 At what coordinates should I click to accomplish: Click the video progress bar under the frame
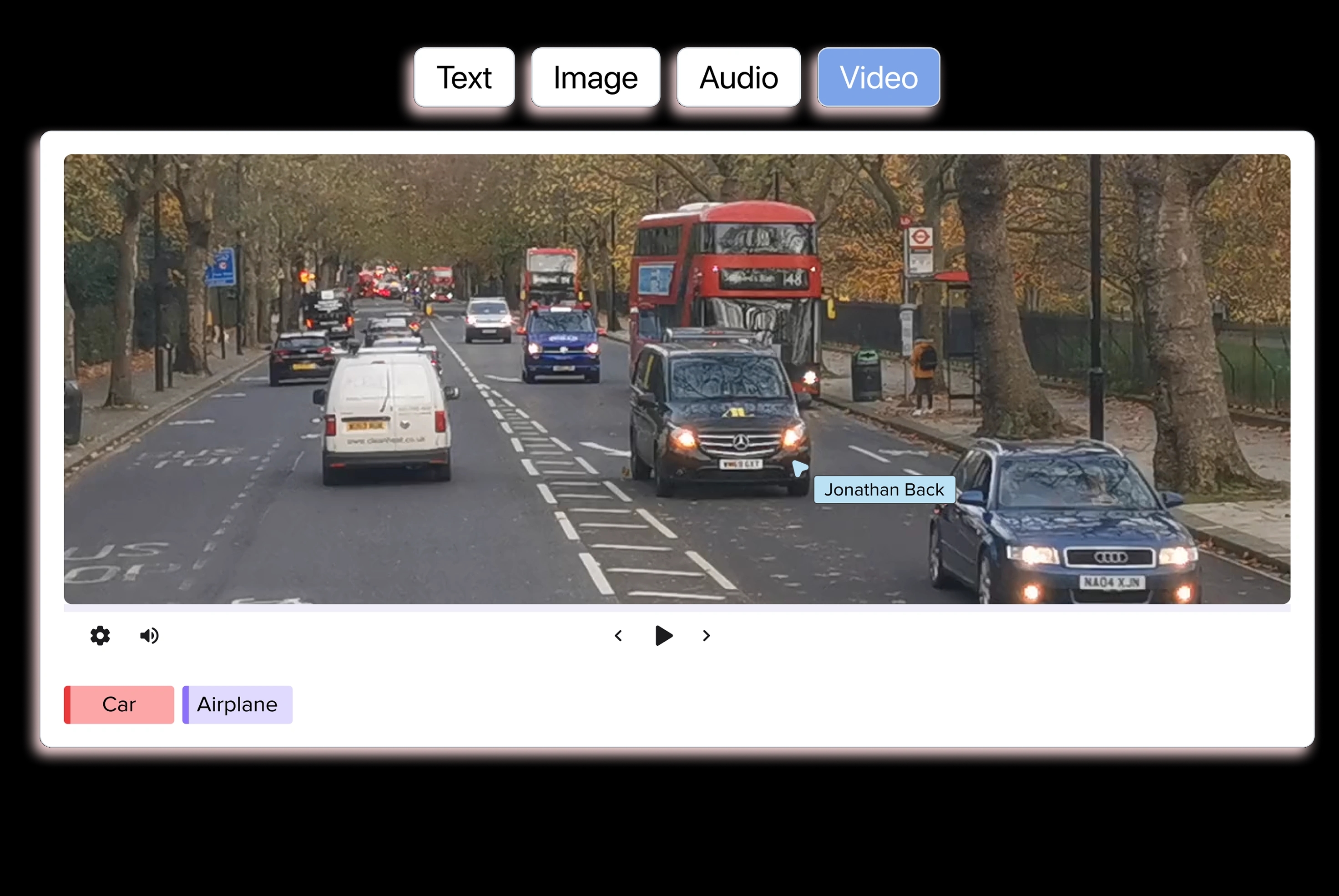pyautogui.click(x=677, y=608)
